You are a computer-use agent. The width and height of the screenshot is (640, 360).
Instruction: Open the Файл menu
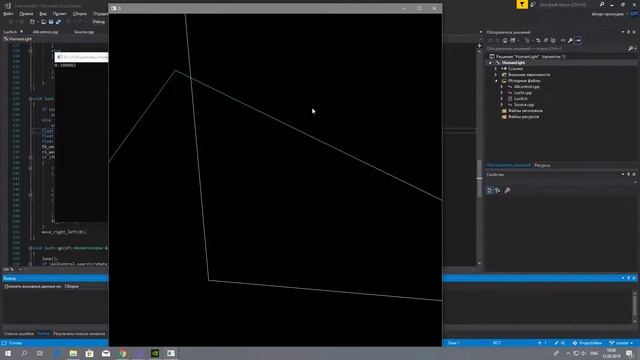pos(8,13)
